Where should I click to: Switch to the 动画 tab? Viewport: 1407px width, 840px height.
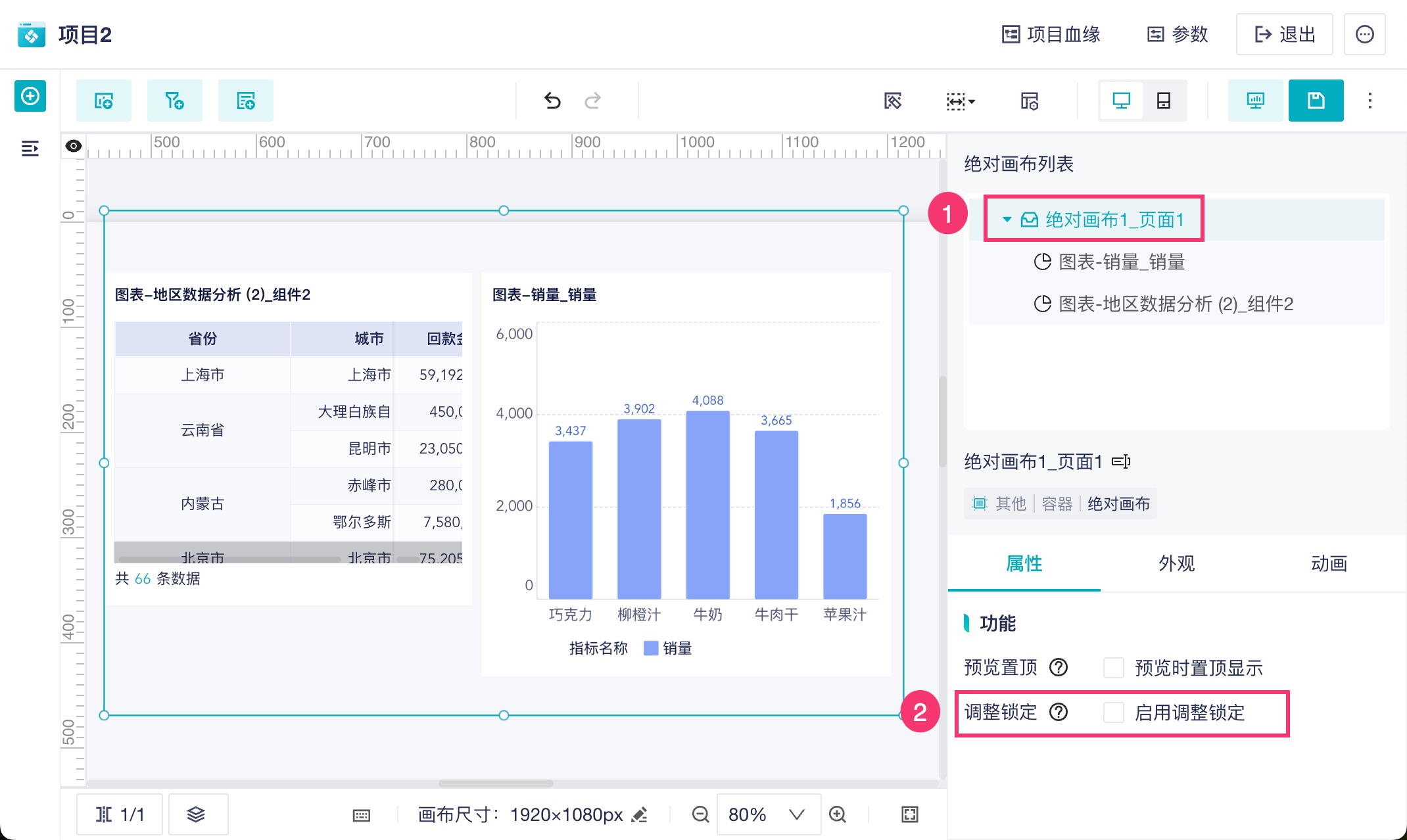[x=1329, y=563]
